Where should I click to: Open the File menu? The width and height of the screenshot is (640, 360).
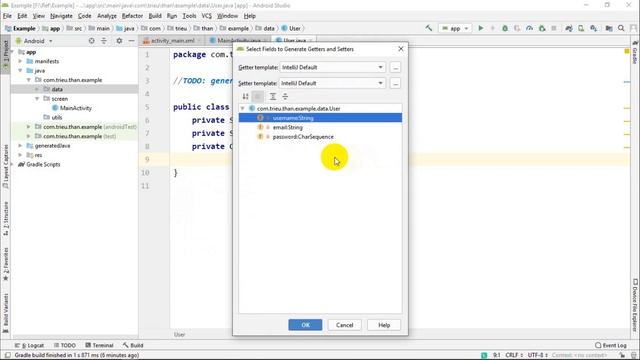(7, 16)
